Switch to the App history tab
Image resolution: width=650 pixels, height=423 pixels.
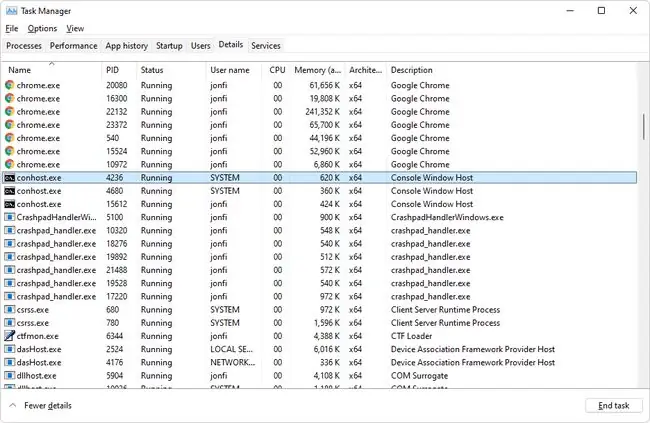[x=127, y=46]
